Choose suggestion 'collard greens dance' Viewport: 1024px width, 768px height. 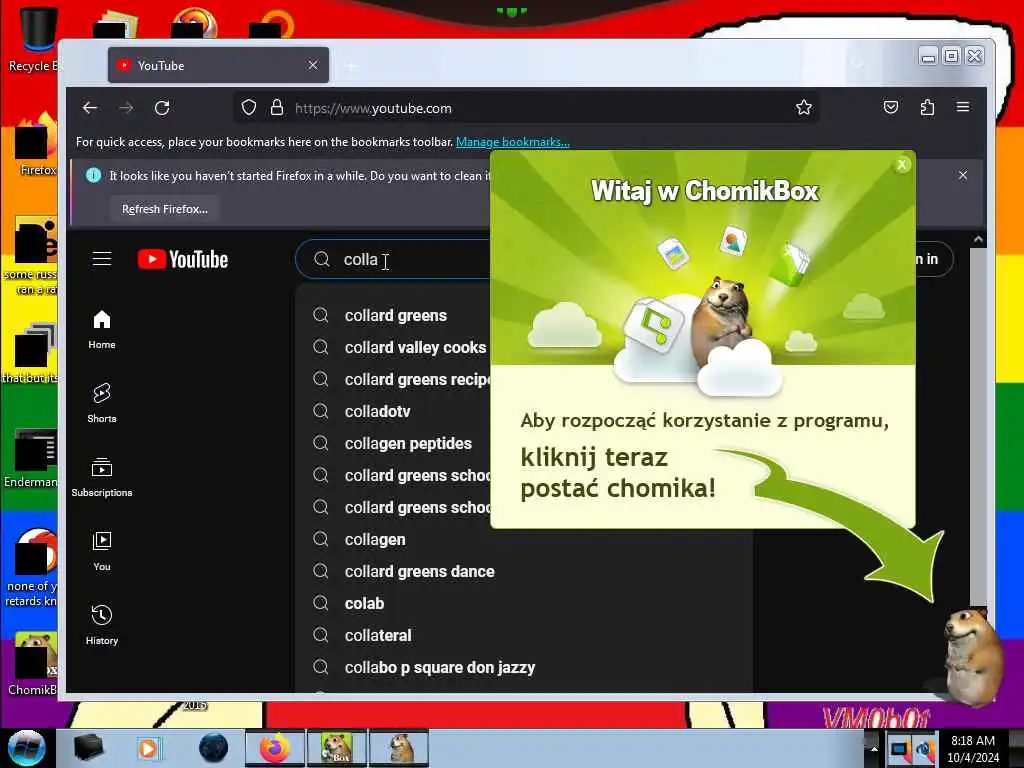coord(419,571)
